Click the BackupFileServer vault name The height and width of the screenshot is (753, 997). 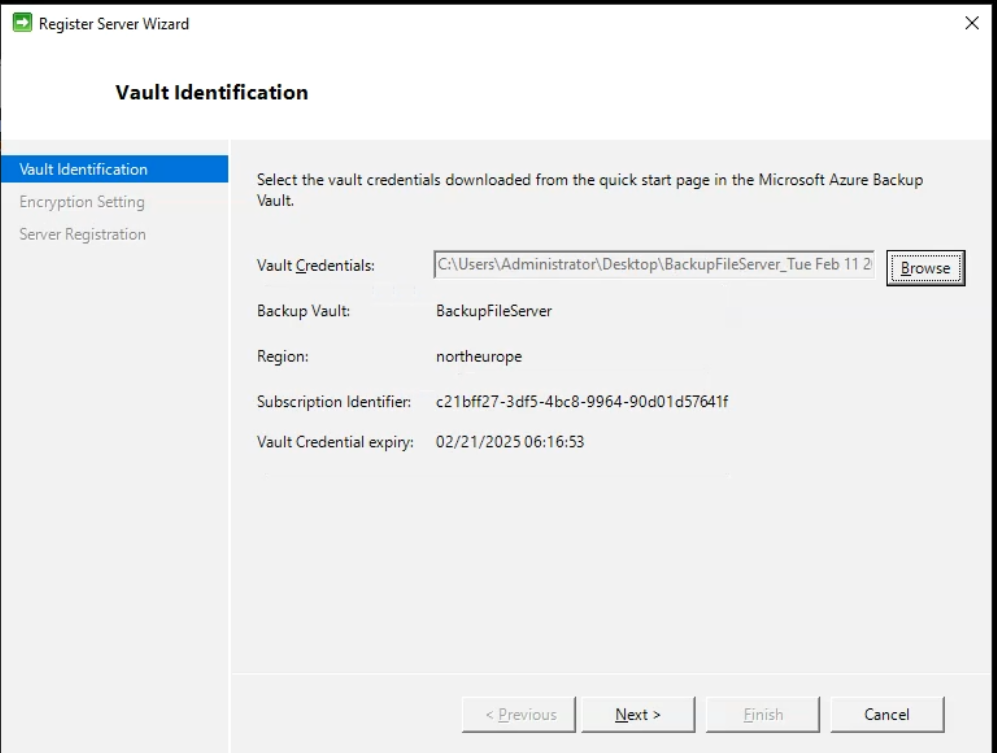(x=494, y=311)
